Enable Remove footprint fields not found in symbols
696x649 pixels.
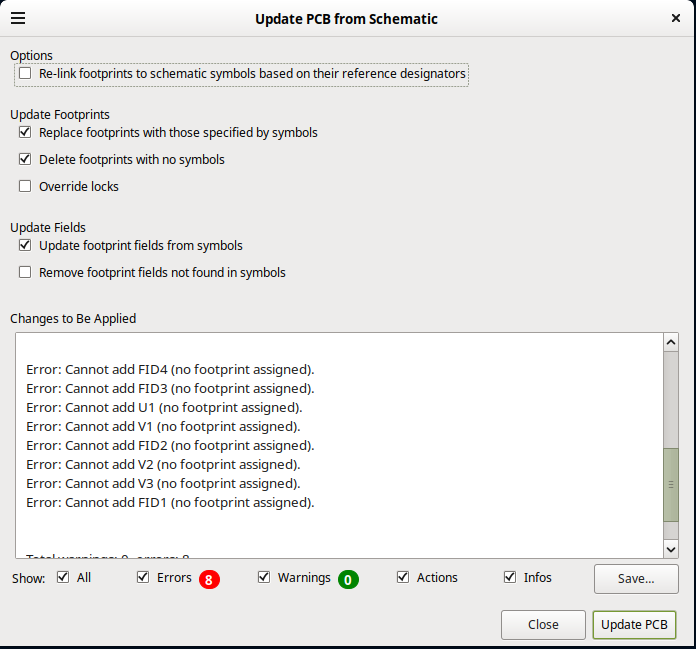click(25, 272)
